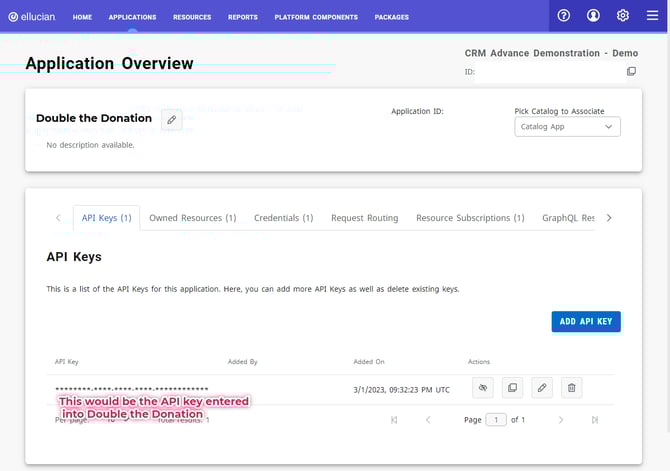Edit the API key with pencil icon
Image resolution: width=670 pixels, height=471 pixels.
(541, 387)
